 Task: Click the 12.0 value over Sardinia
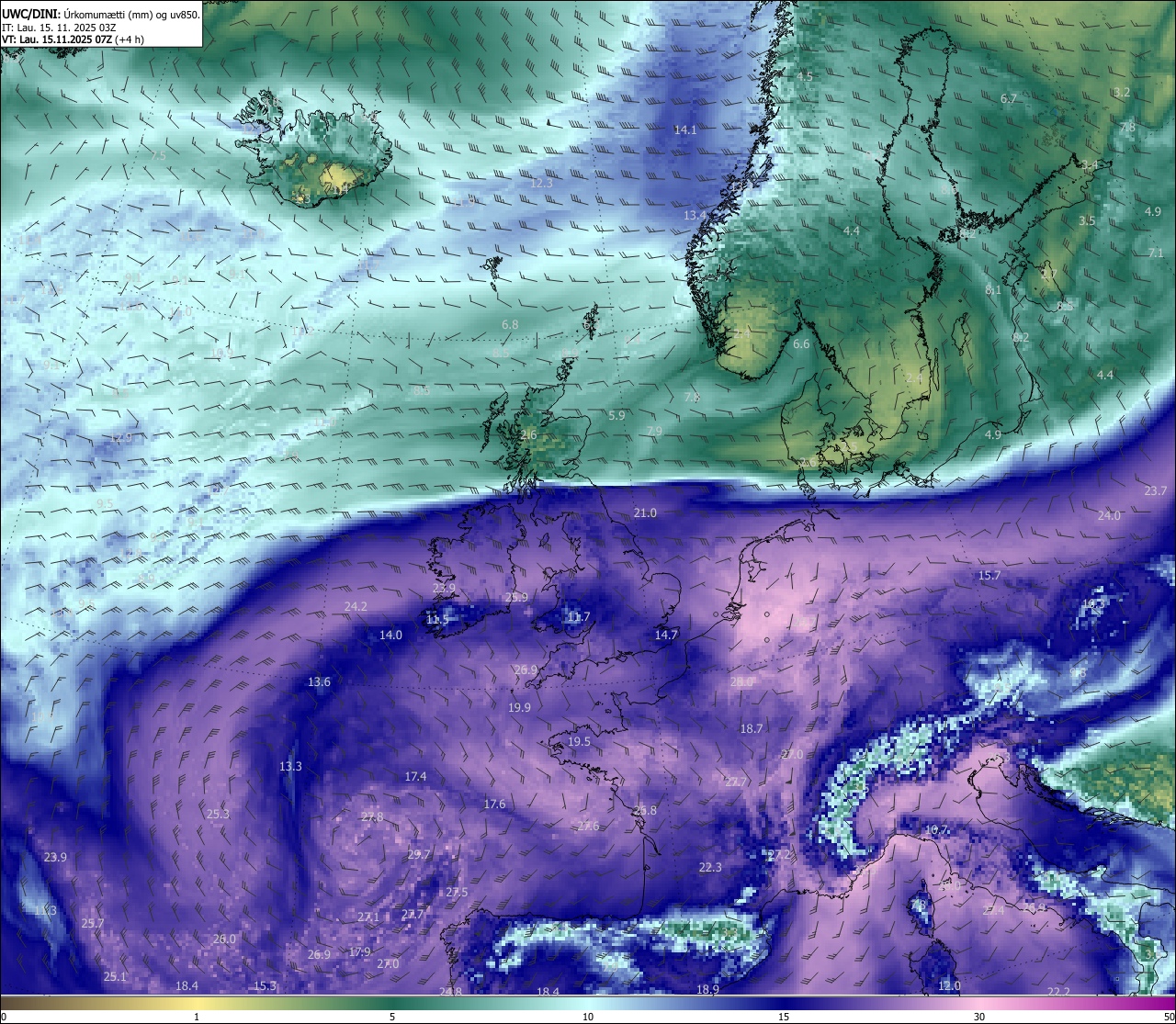pyautogui.click(x=949, y=986)
